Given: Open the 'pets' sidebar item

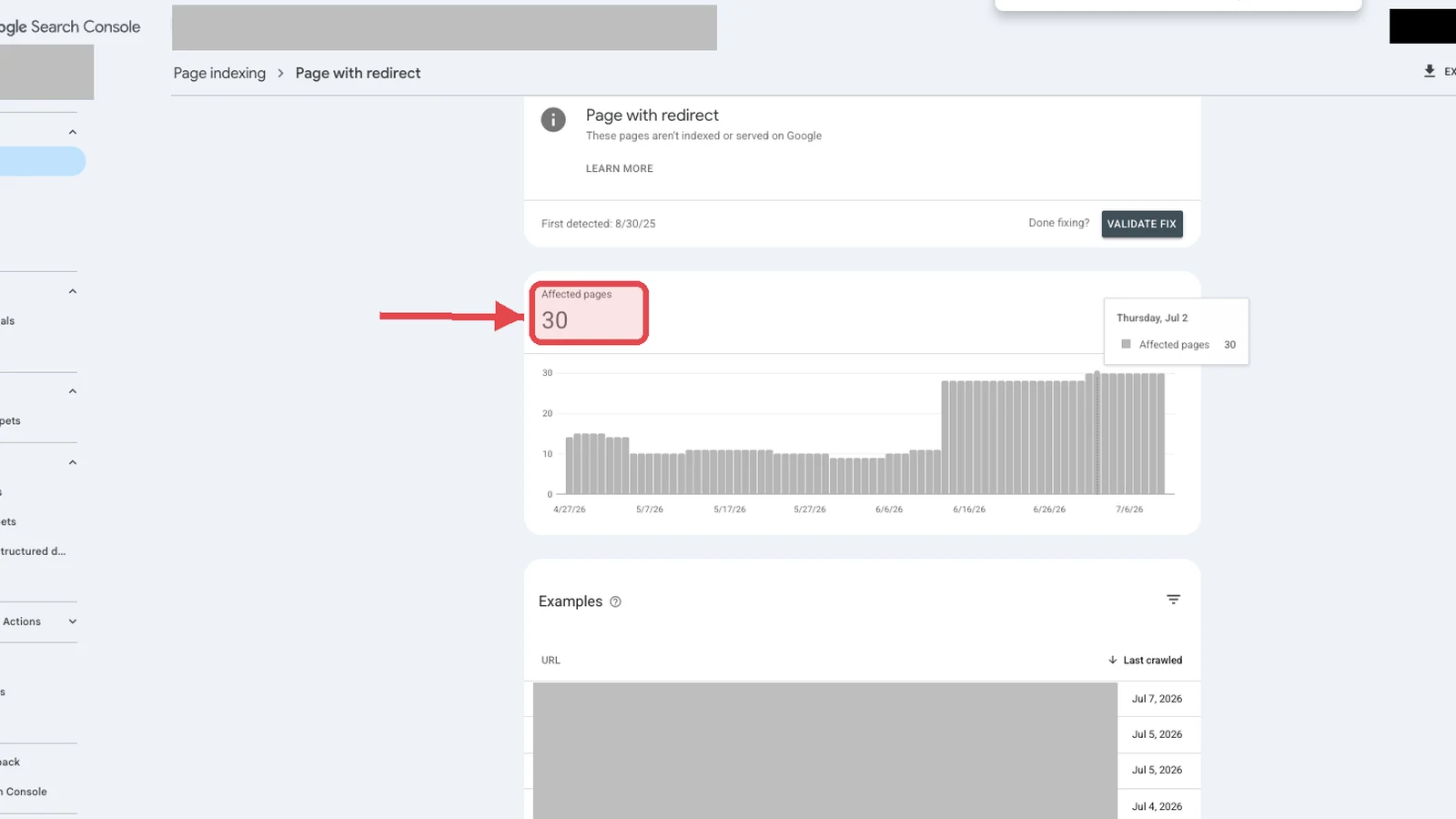Looking at the screenshot, I should click(10, 421).
